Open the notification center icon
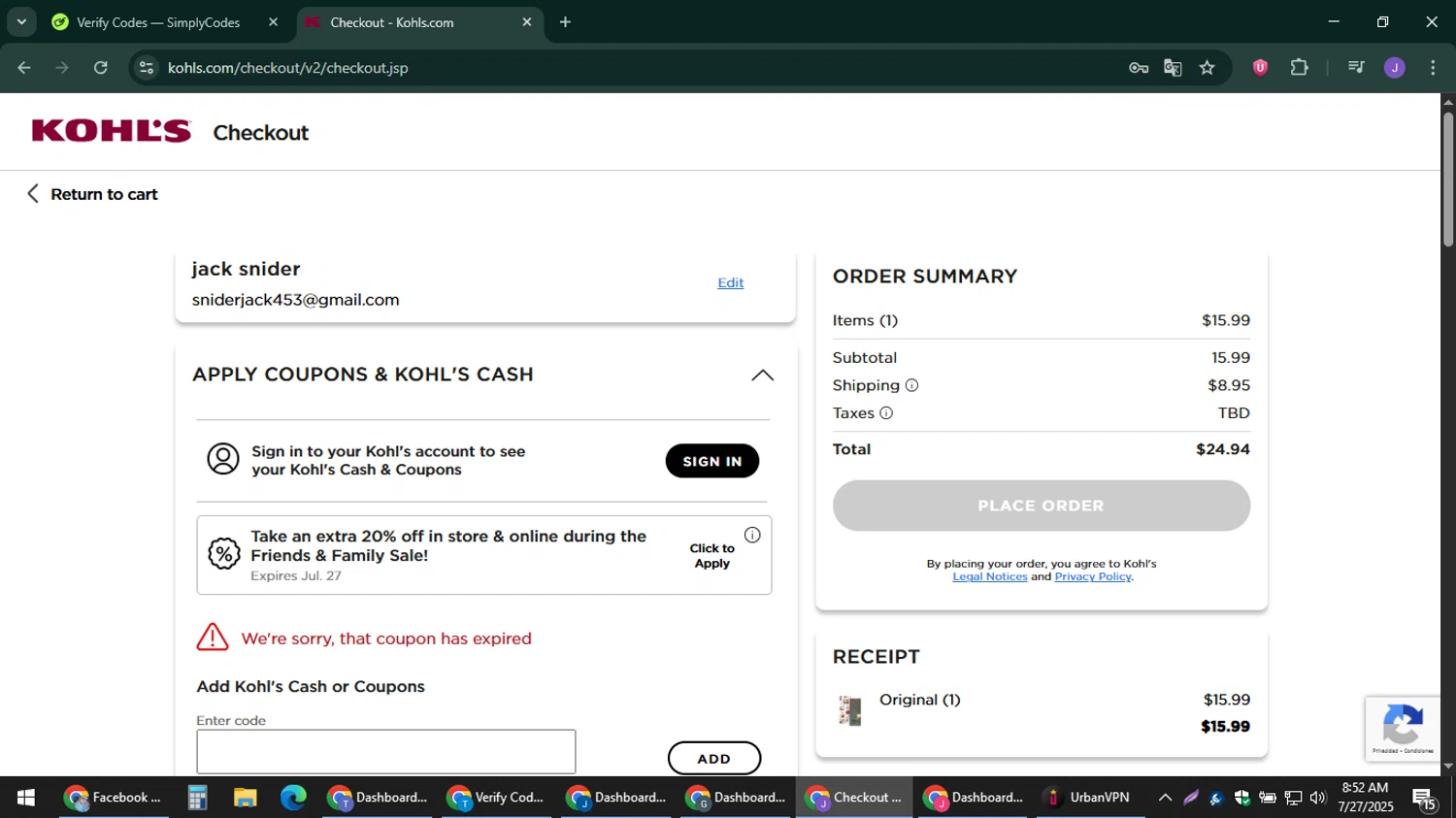The image size is (1456, 818). tap(1424, 799)
